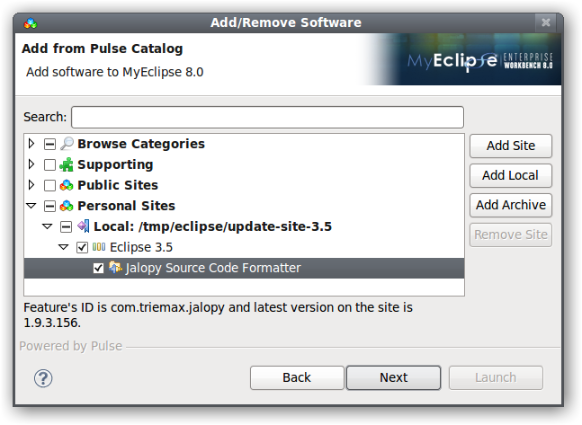Uncheck the Jalopy Source Code Formatter checkbox
Image resolution: width=582 pixels, height=425 pixels.
pos(98,268)
